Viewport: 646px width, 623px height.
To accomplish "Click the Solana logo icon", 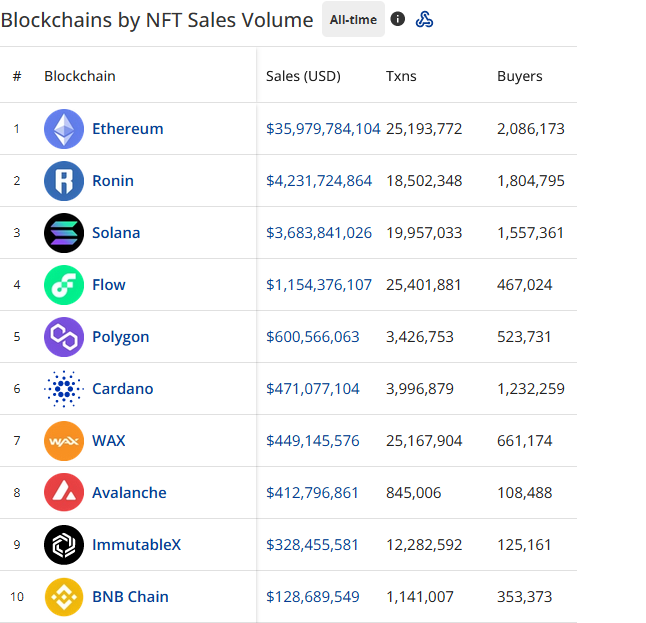I will [x=64, y=233].
